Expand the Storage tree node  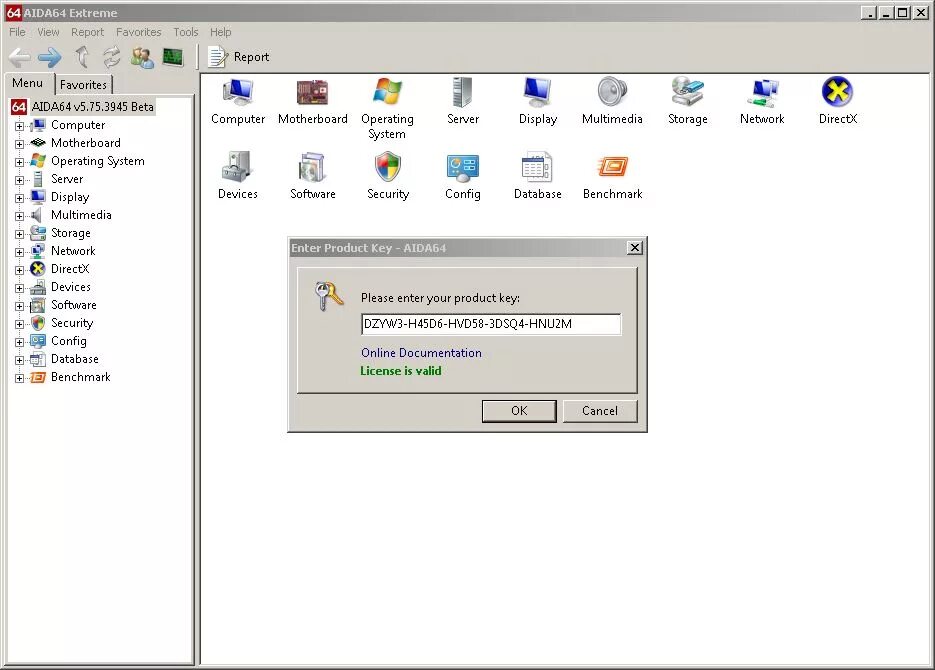20,234
